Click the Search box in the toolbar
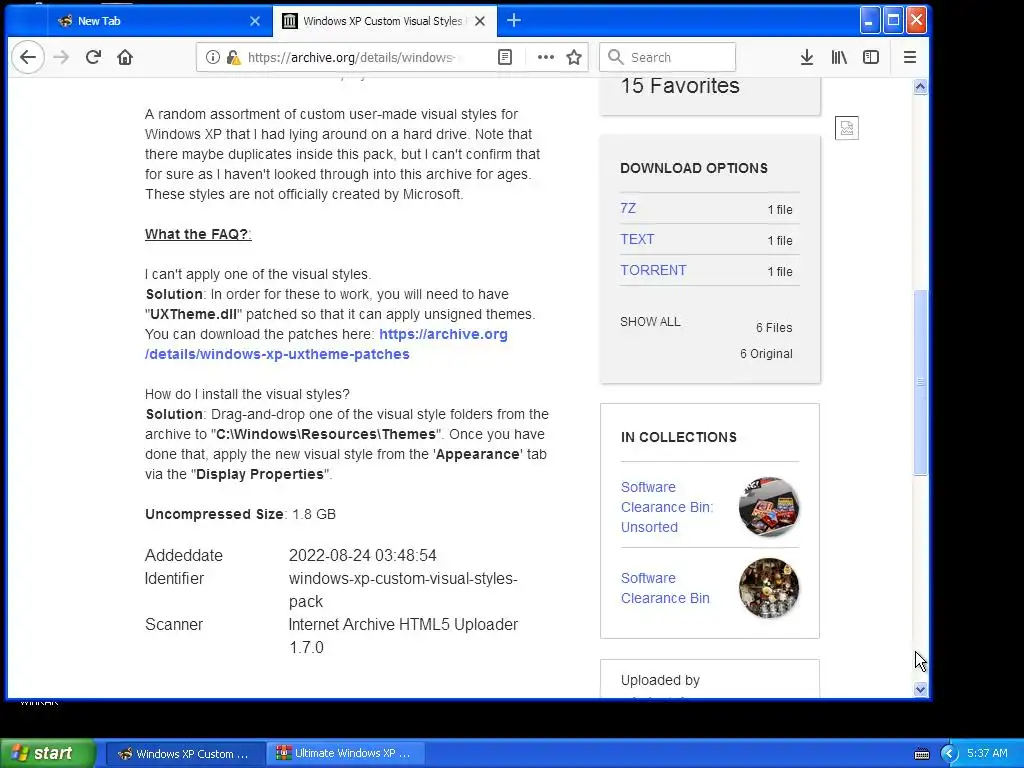1024x768 pixels. click(667, 57)
